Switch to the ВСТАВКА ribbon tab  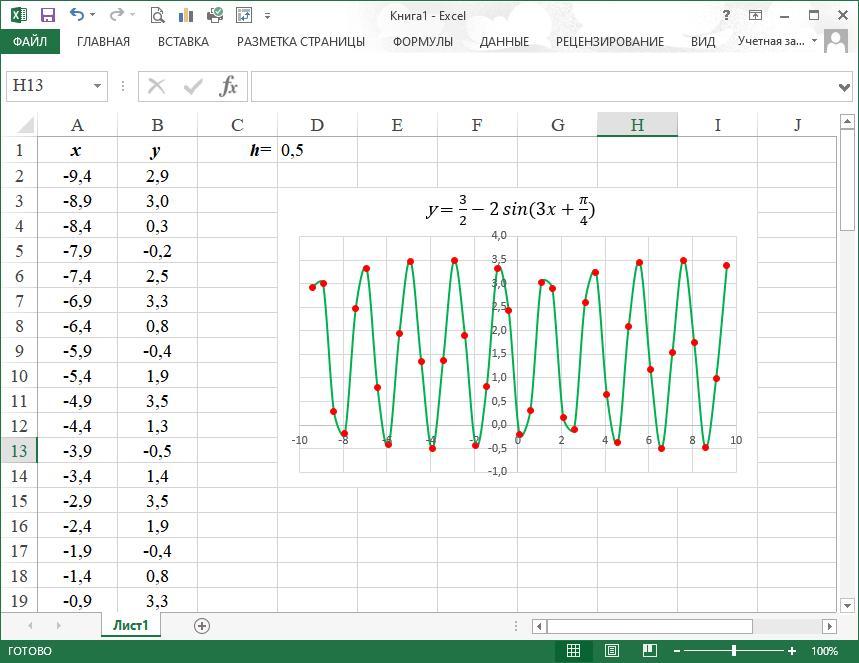[183, 42]
